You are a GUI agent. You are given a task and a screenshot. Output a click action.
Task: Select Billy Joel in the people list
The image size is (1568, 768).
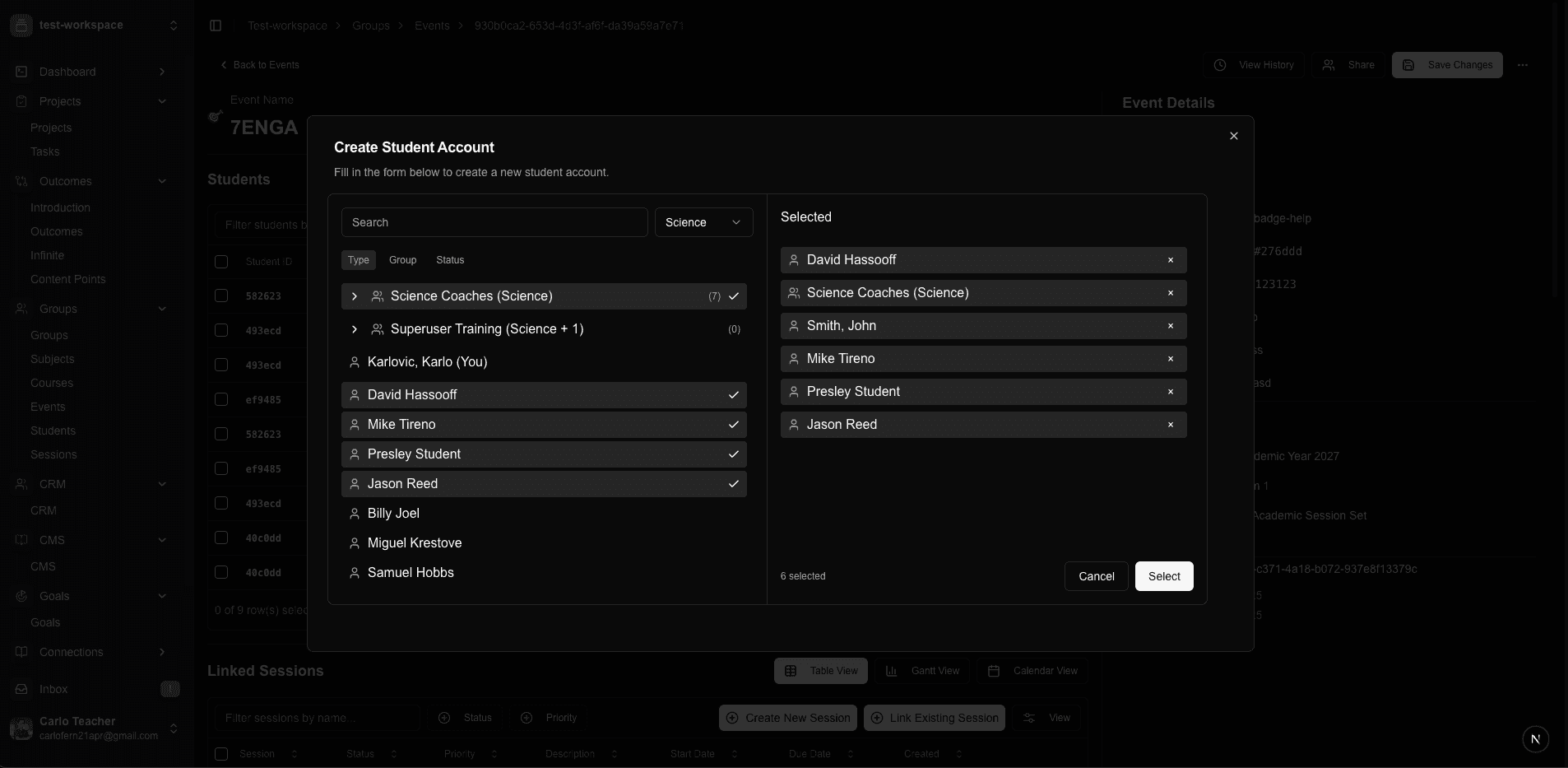(543, 514)
